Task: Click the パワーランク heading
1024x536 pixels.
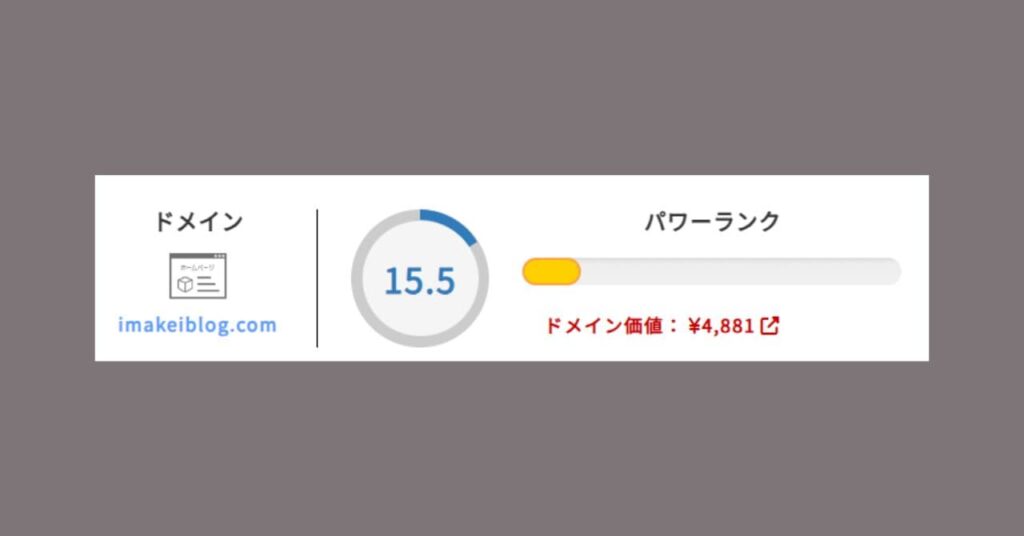Action: 711,222
